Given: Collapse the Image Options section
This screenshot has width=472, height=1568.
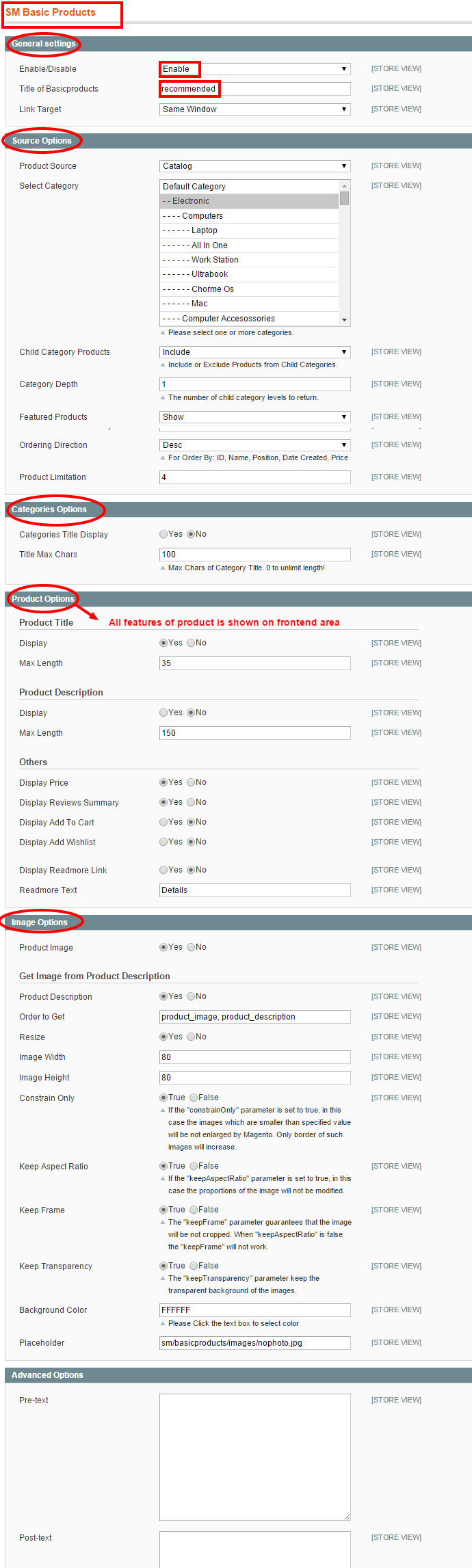Looking at the screenshot, I should point(238,922).
